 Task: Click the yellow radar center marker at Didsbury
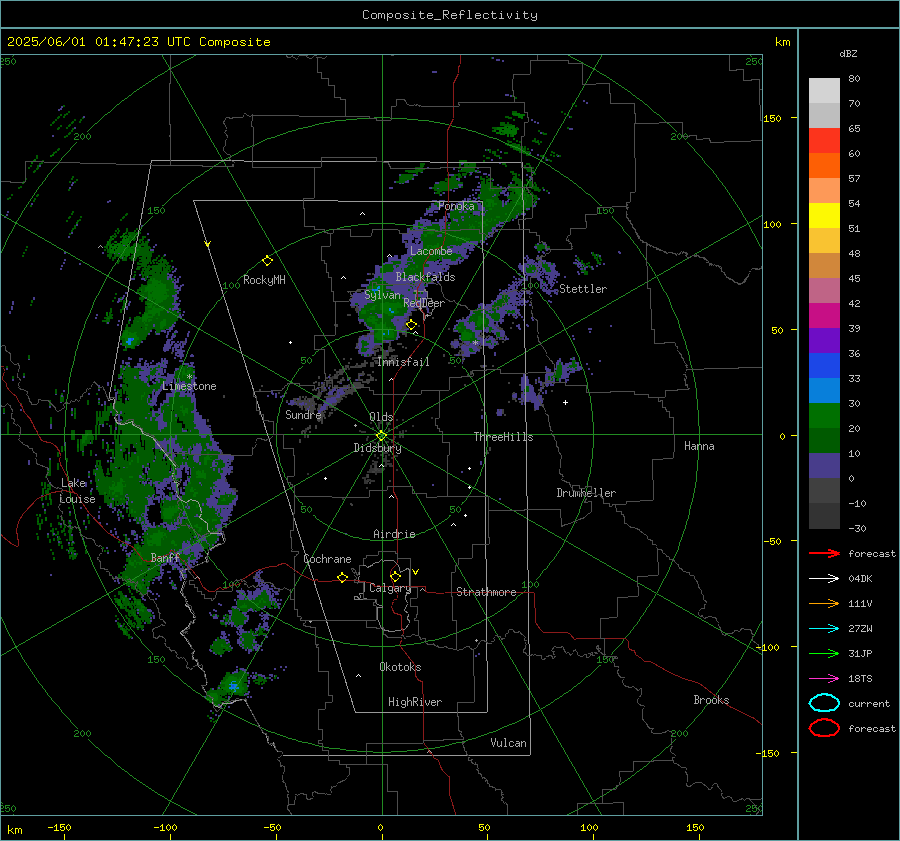point(381,436)
